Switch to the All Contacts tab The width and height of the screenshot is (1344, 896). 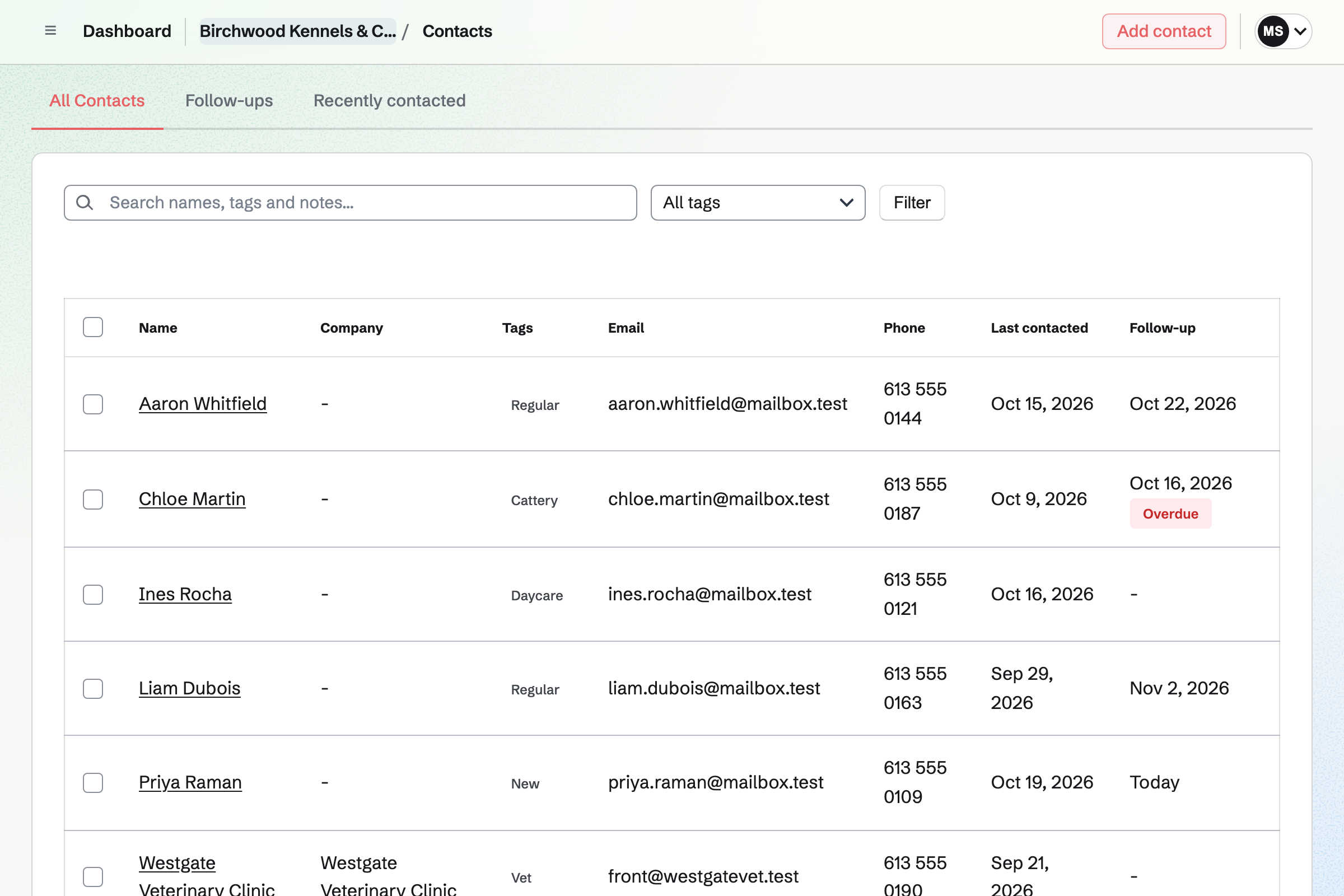97,101
